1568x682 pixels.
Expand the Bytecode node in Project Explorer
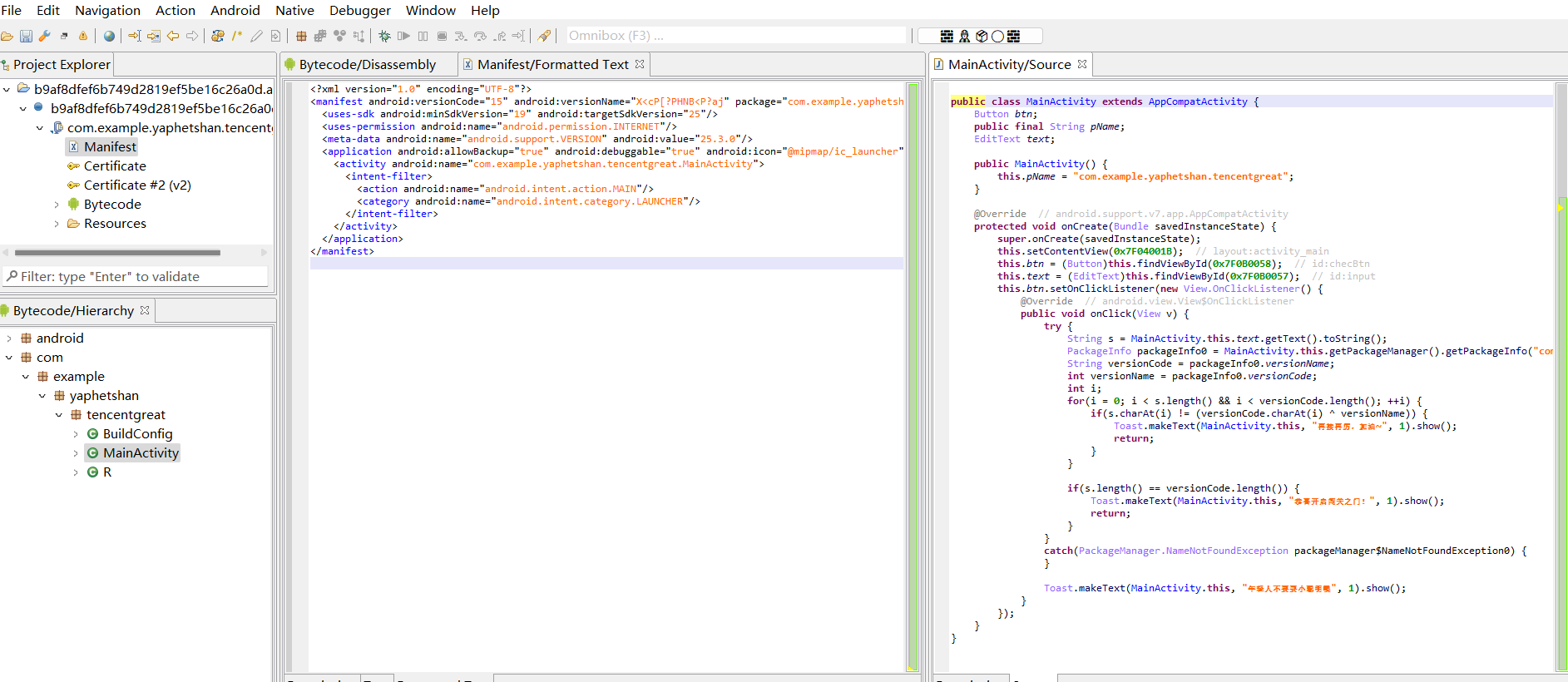pos(57,205)
